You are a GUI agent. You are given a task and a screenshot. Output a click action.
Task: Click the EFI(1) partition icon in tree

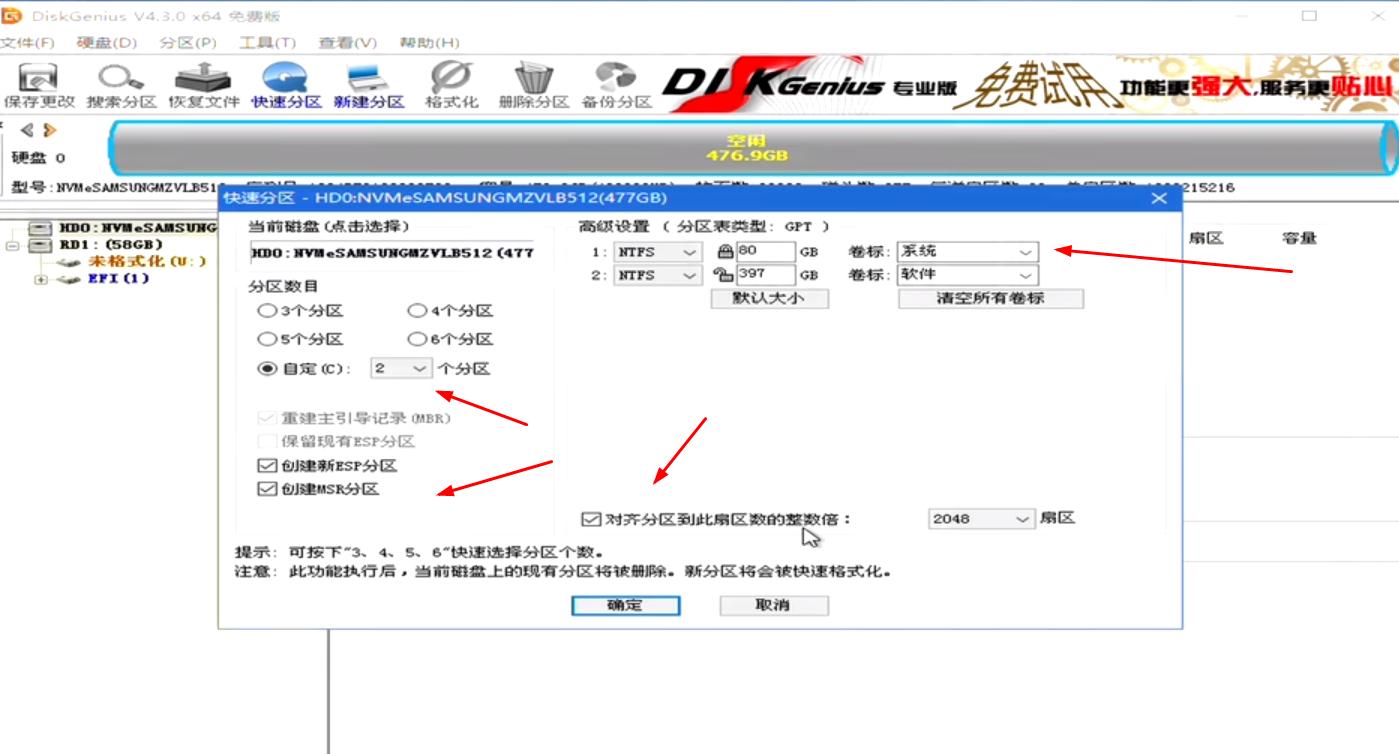click(69, 279)
